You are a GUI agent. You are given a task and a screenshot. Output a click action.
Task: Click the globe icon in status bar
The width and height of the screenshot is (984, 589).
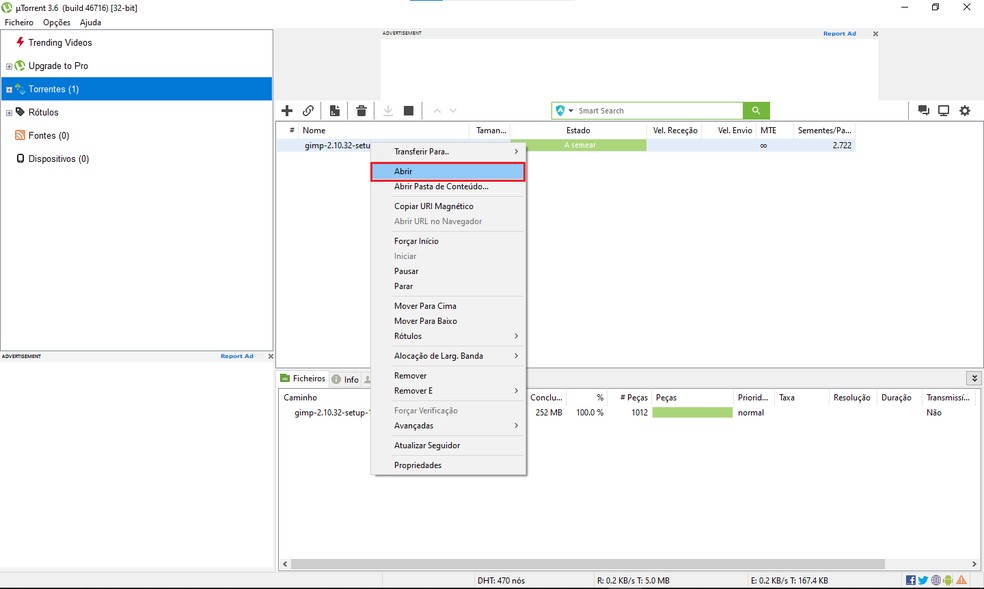coord(936,580)
